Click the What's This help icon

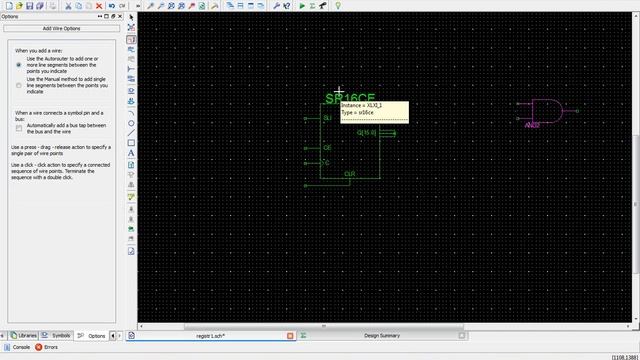click(287, 6)
